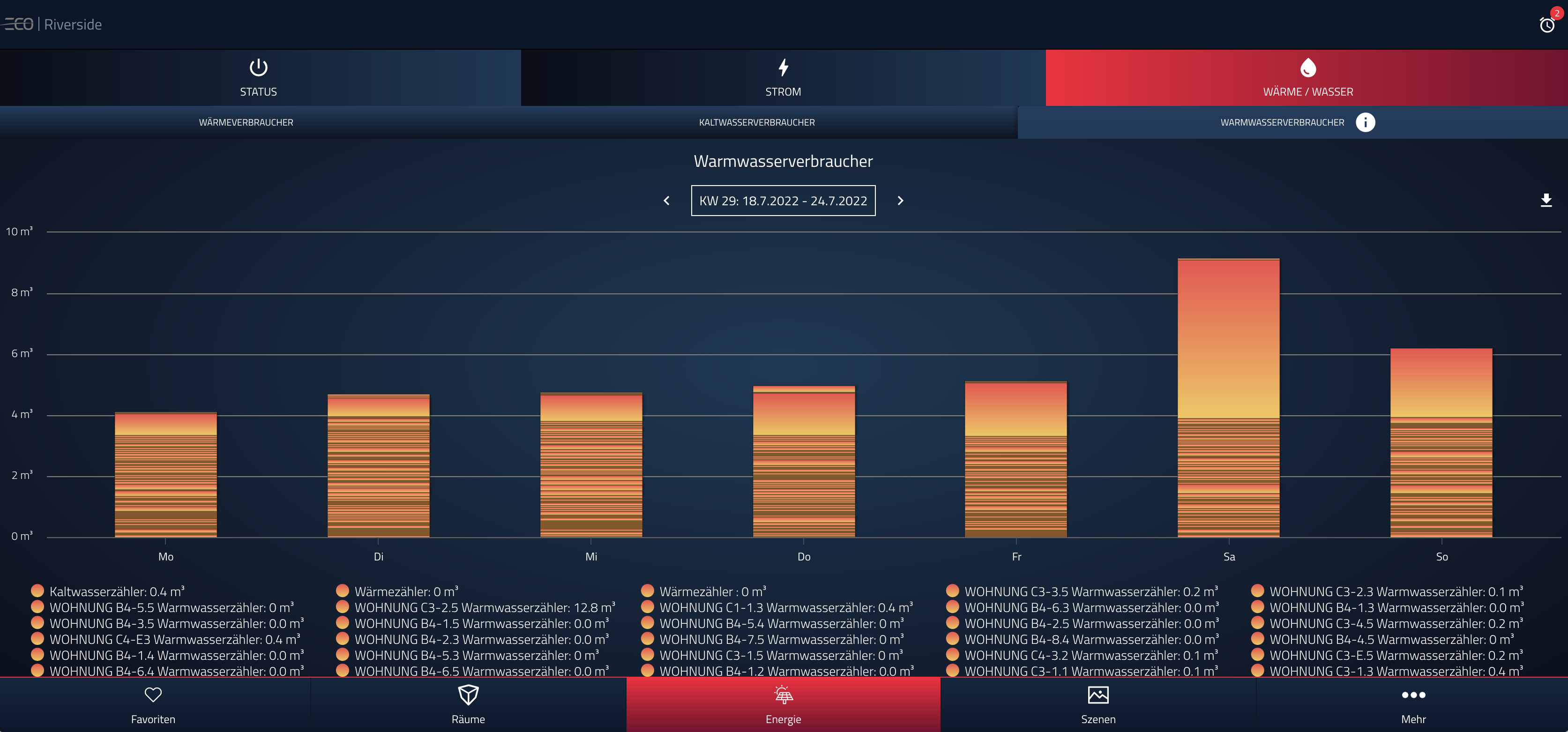Switch to the STATUS tab
The image size is (1568, 732).
(260, 78)
